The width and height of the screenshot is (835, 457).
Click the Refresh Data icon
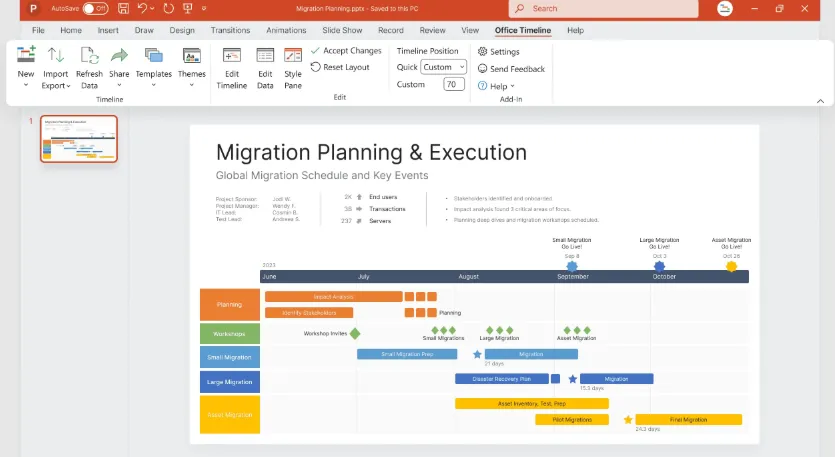click(x=89, y=55)
